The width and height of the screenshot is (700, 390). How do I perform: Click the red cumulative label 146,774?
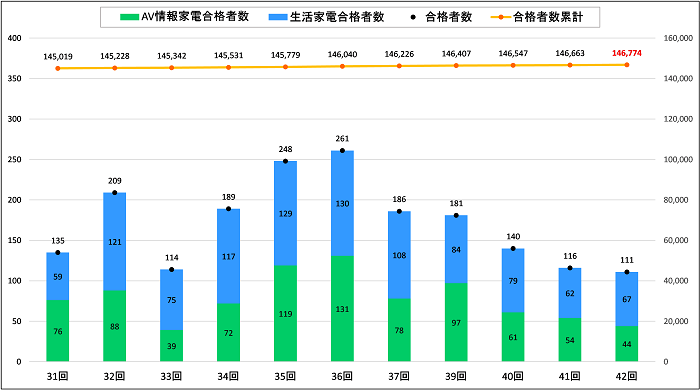[x=627, y=54]
